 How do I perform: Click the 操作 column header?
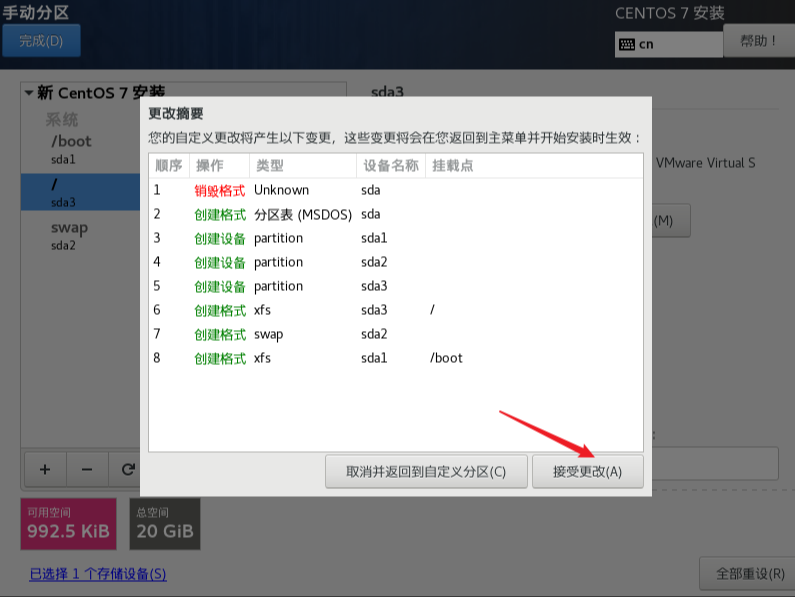coord(219,165)
